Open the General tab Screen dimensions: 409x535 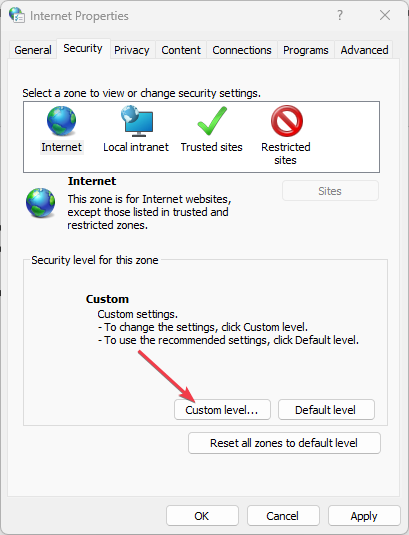[33, 50]
